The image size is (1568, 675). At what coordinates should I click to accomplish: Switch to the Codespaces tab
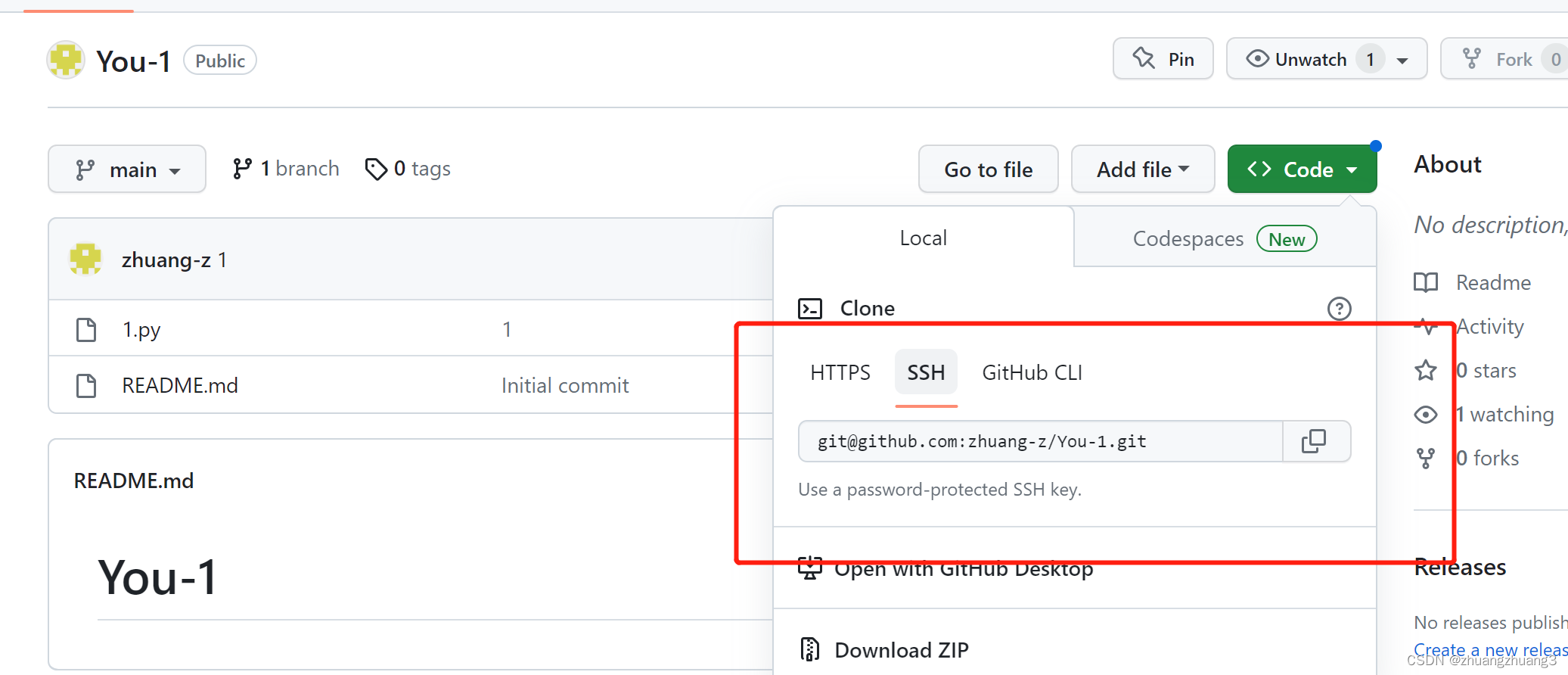point(1225,238)
